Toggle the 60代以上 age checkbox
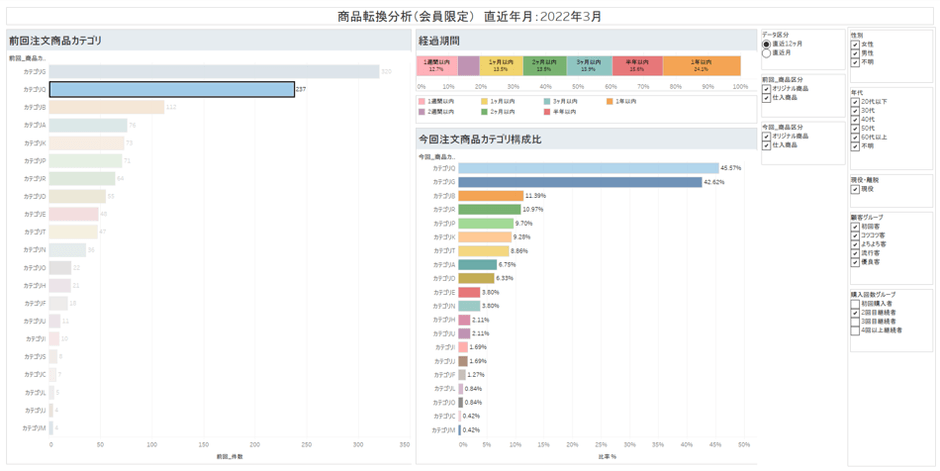 tap(854, 136)
